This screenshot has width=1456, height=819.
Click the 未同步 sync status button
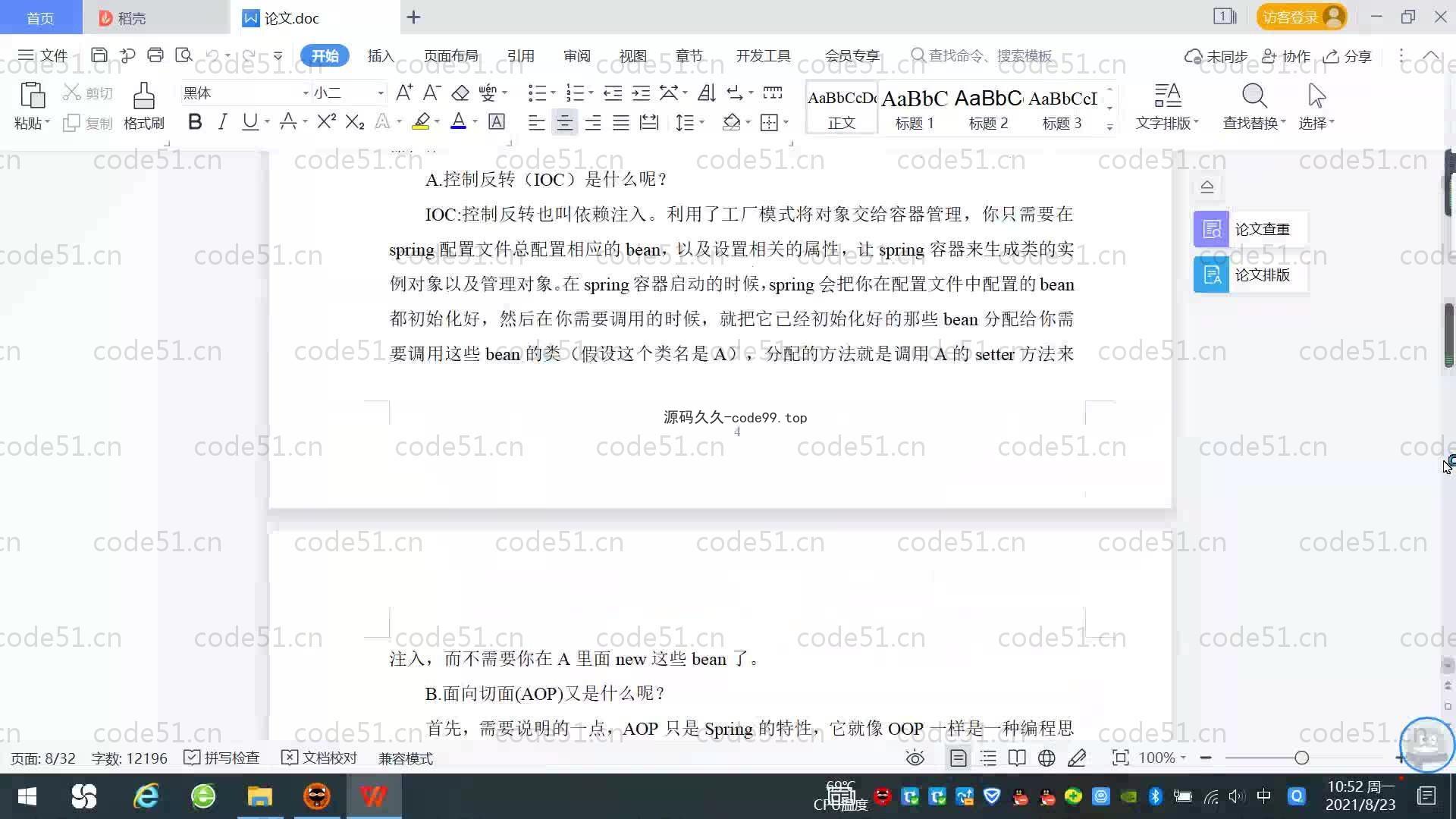pyautogui.click(x=1216, y=56)
